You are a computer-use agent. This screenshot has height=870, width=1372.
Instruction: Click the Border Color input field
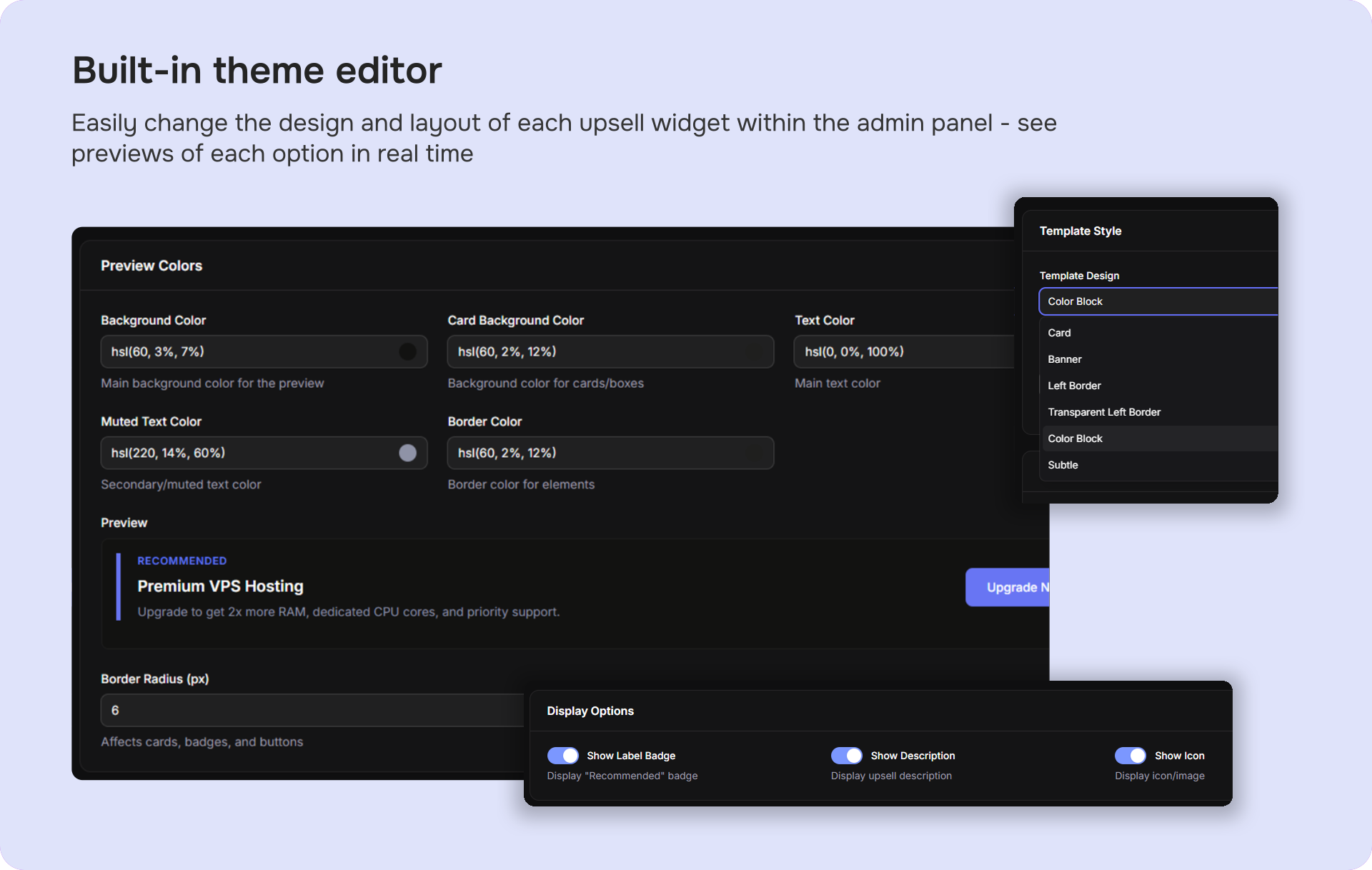coord(610,453)
